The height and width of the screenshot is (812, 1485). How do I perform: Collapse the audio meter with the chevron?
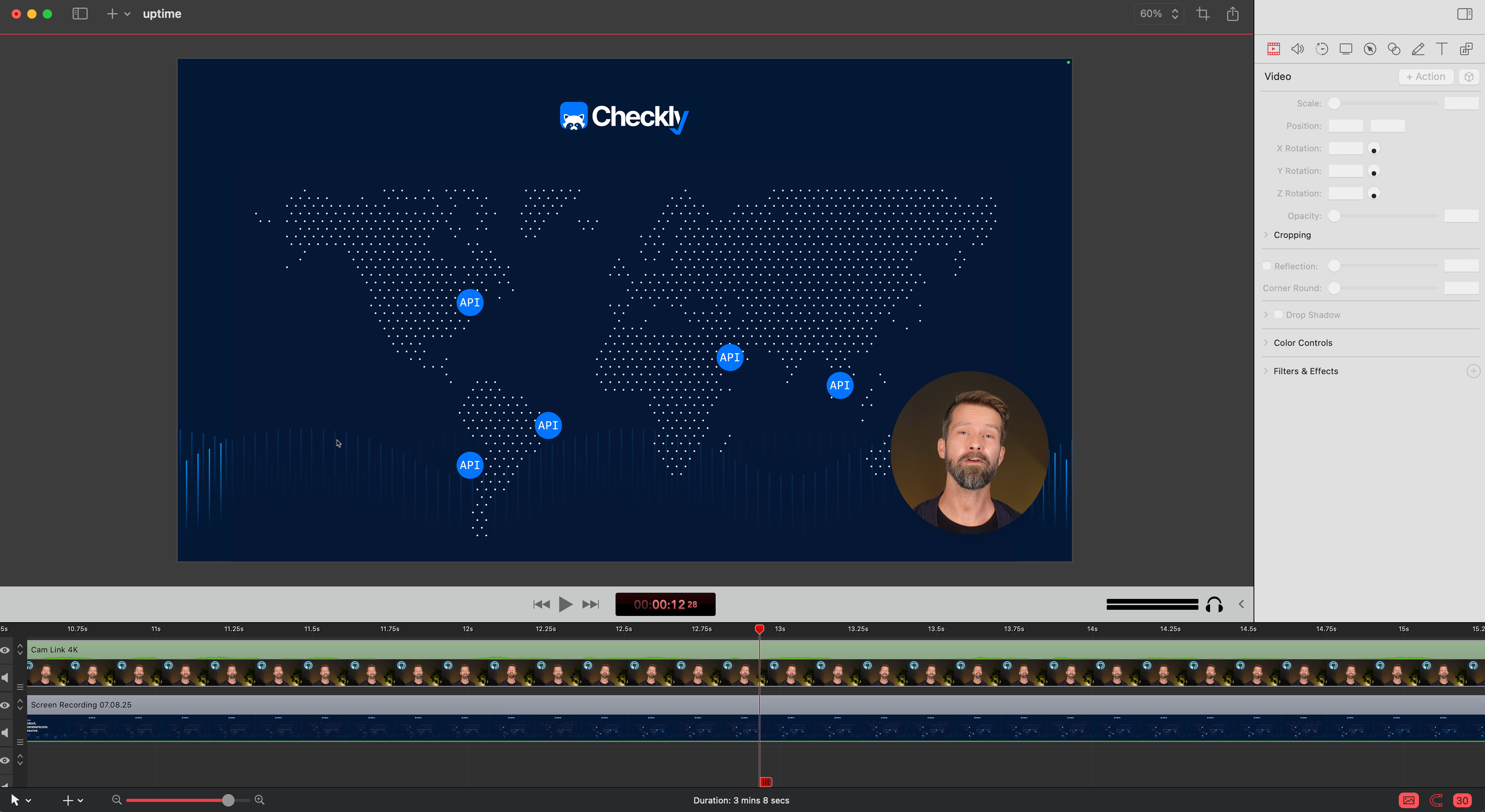click(1241, 604)
